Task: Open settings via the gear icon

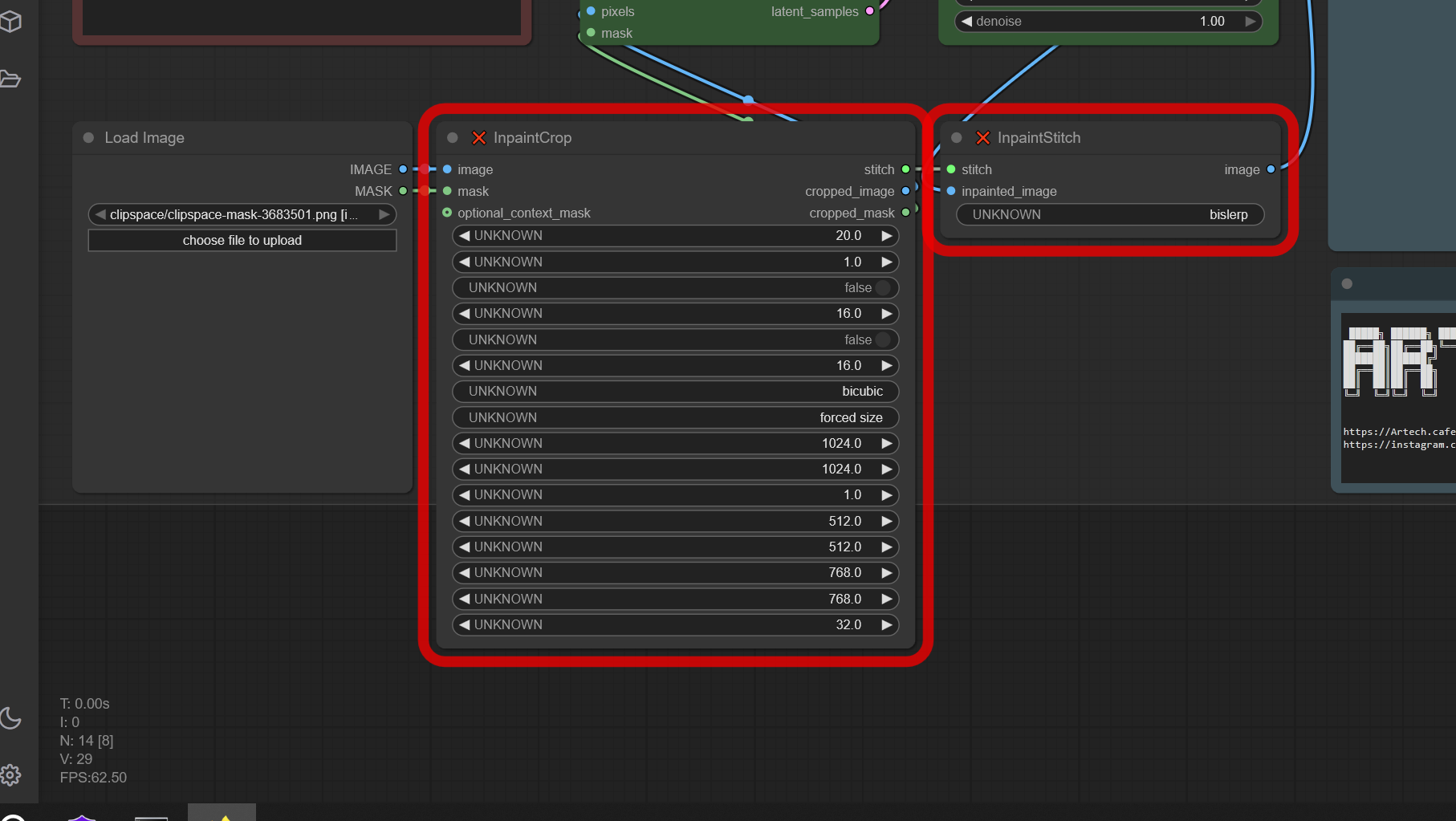Action: coord(10,774)
